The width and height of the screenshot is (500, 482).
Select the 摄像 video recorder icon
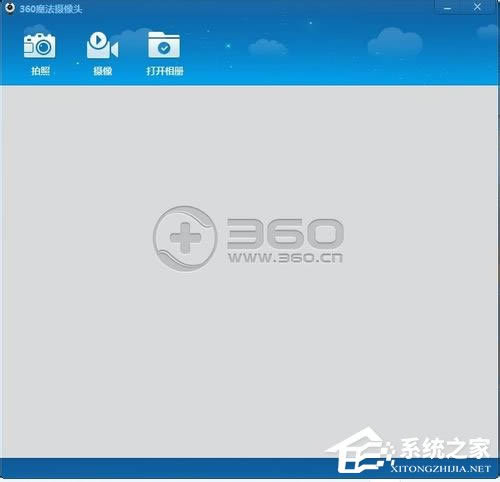point(102,45)
